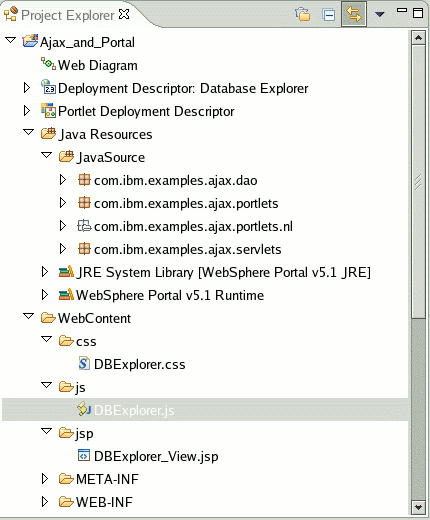The height and width of the screenshot is (520, 430).
Task: Click the scrollbar down arrow
Action: (x=418, y=508)
